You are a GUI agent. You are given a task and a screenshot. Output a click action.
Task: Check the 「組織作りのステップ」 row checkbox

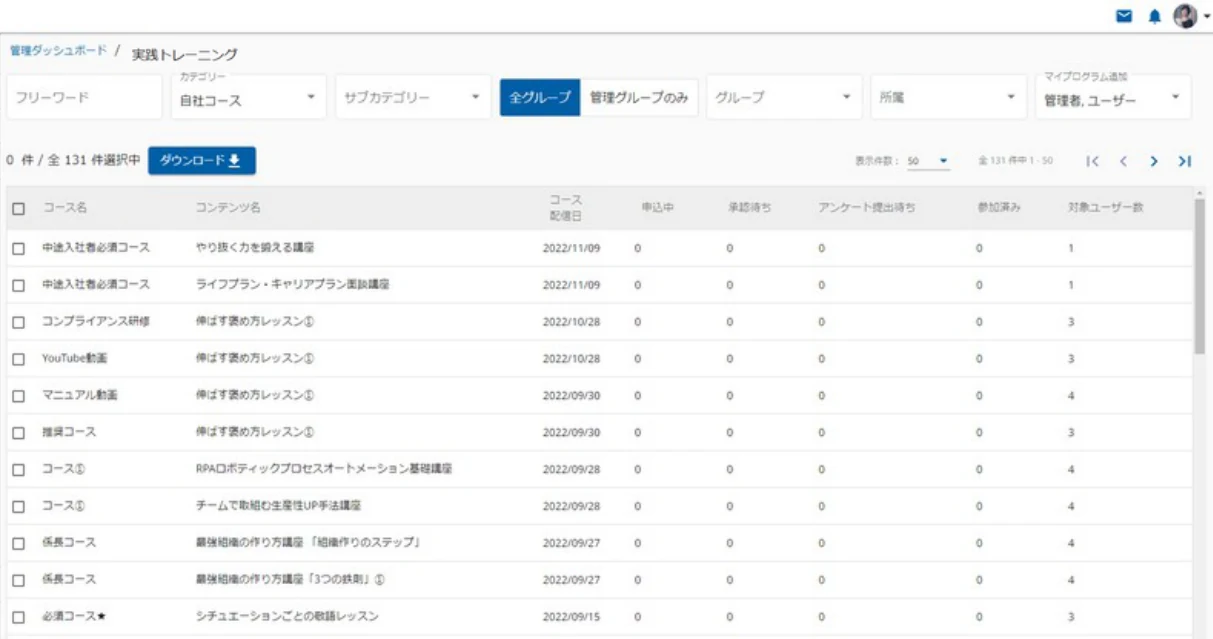[18, 544]
